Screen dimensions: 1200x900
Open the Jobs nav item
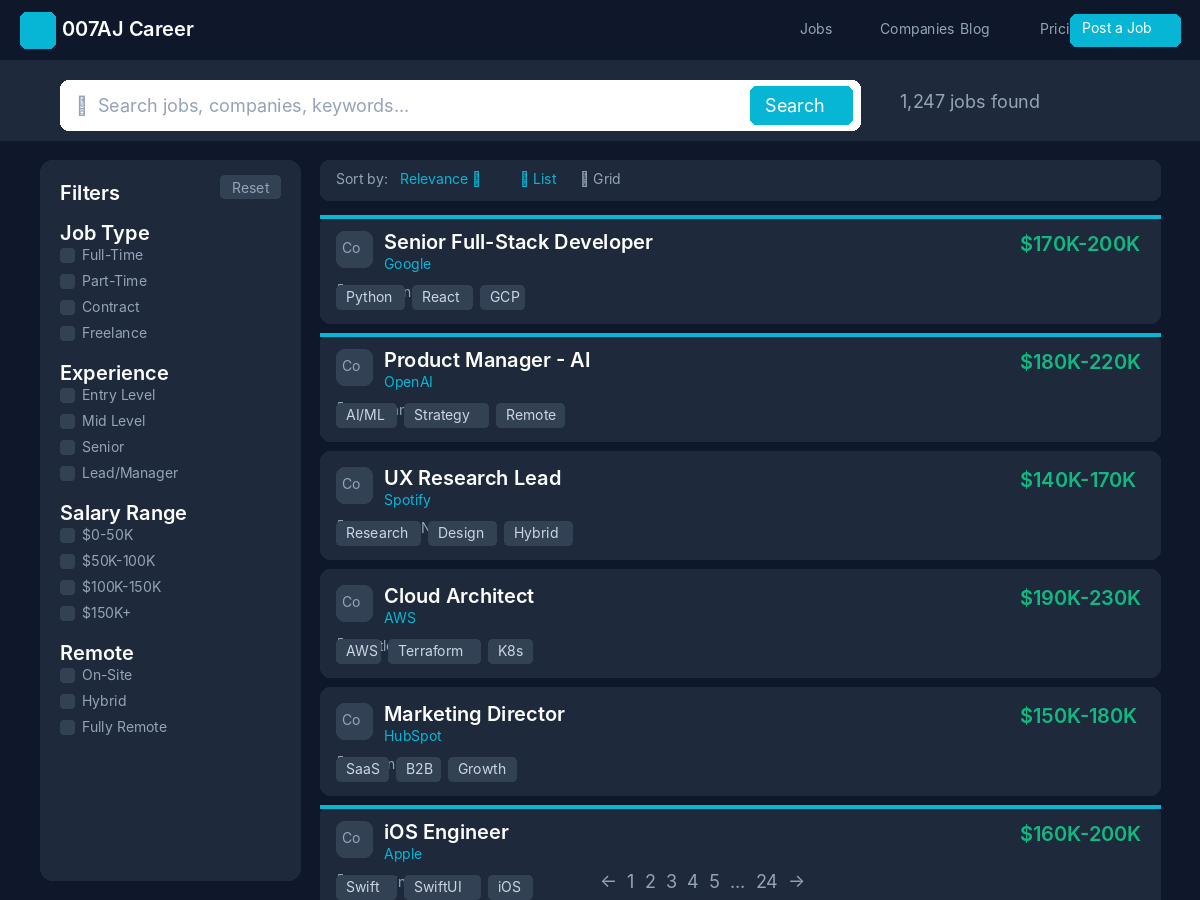pos(816,29)
